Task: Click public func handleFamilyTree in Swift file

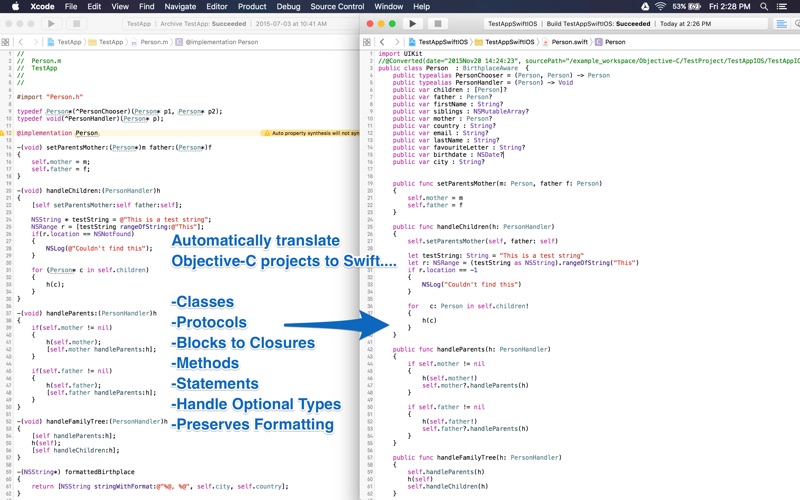Action: 477,458
